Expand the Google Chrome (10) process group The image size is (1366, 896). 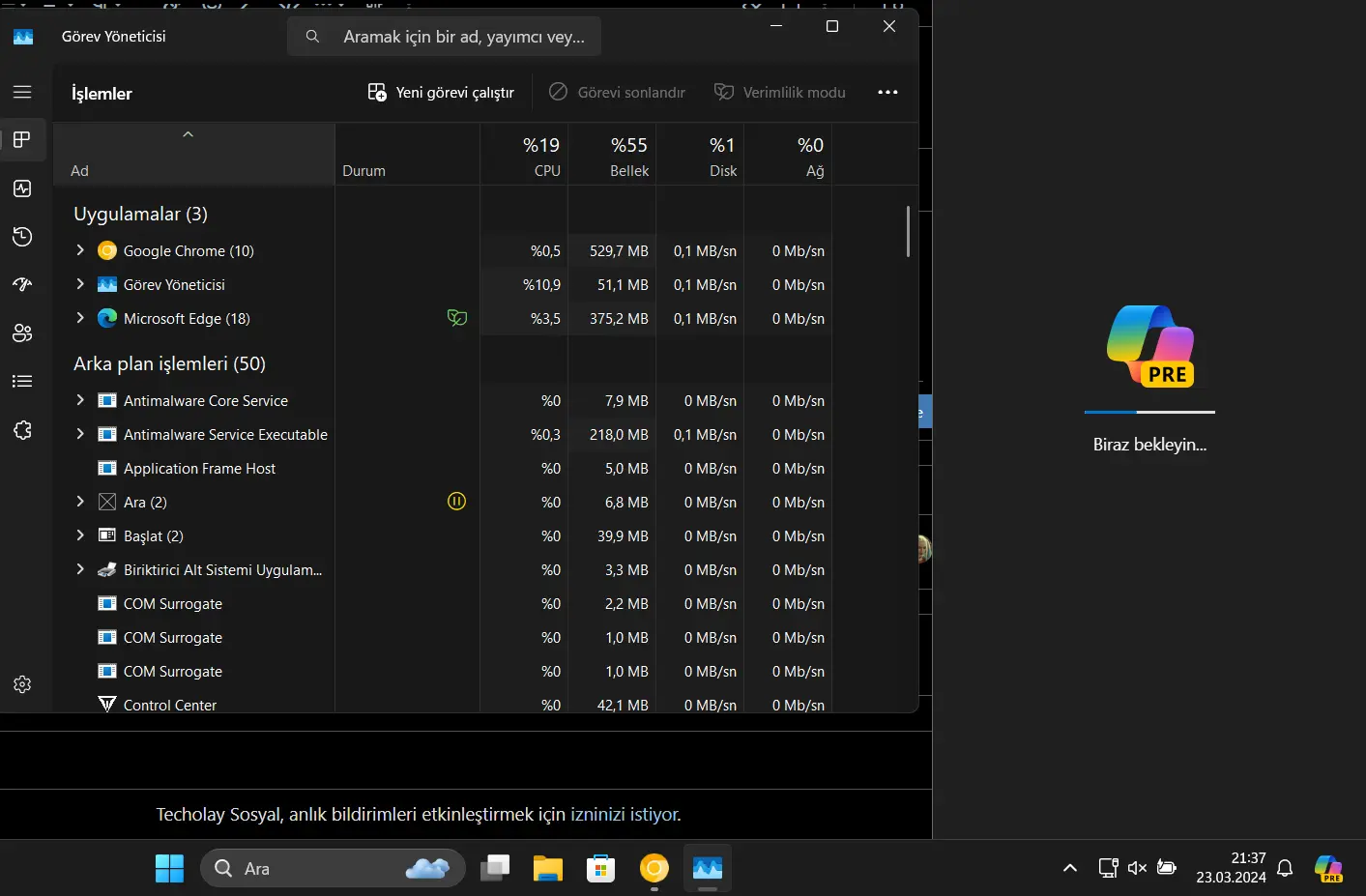point(80,250)
